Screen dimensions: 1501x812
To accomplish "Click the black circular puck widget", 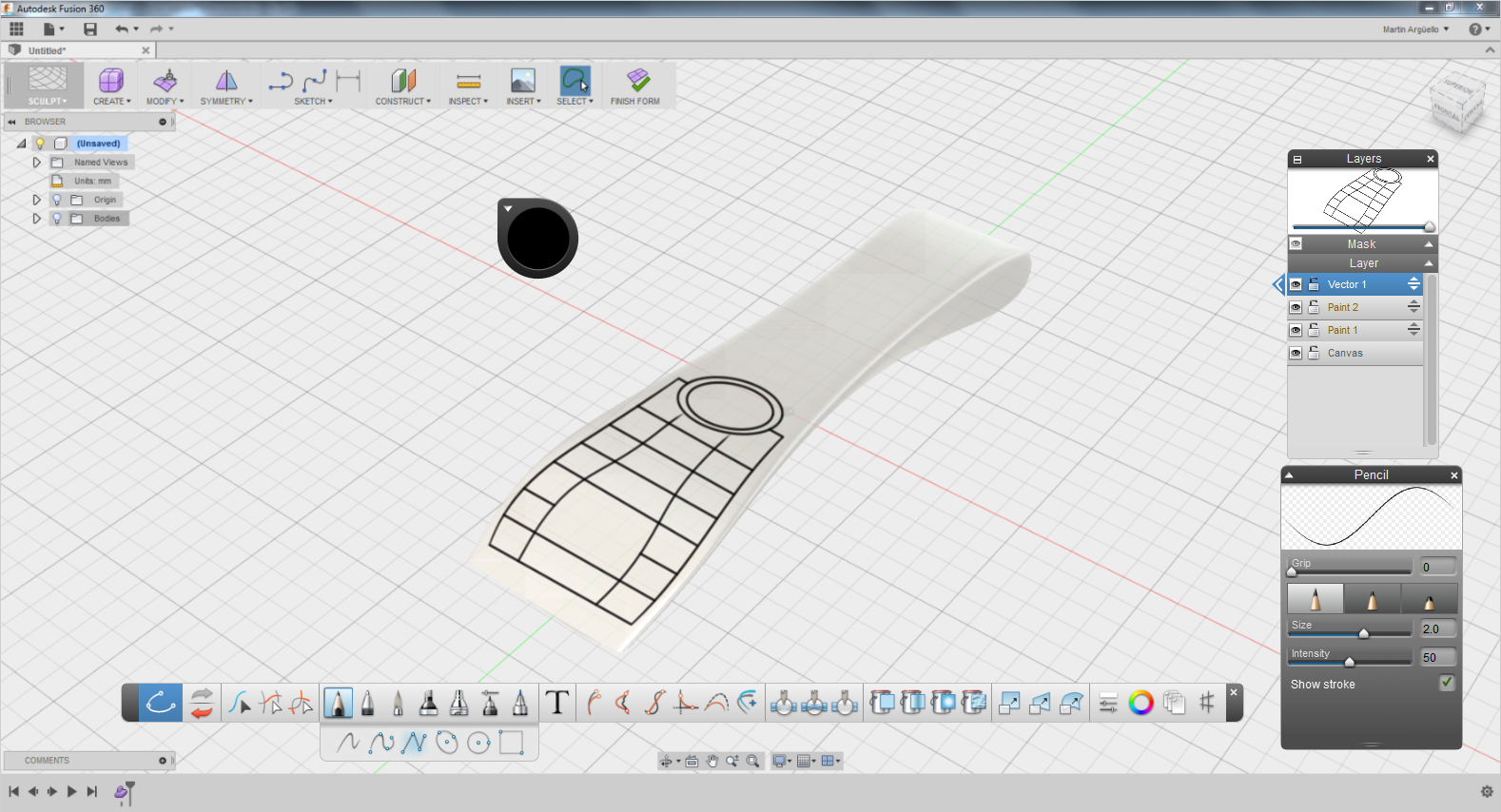I will click(537, 238).
